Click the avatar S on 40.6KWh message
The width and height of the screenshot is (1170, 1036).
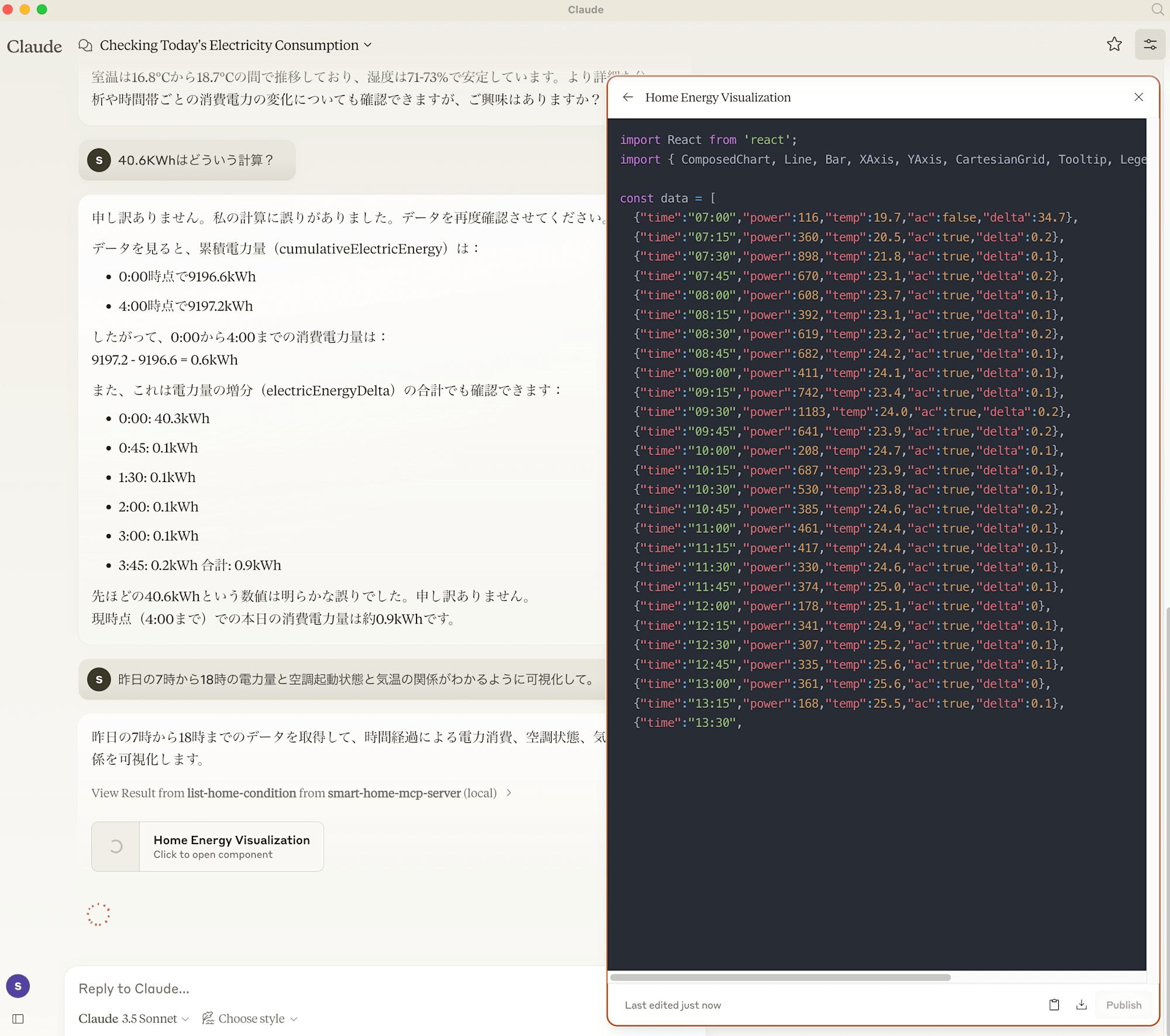tap(99, 160)
